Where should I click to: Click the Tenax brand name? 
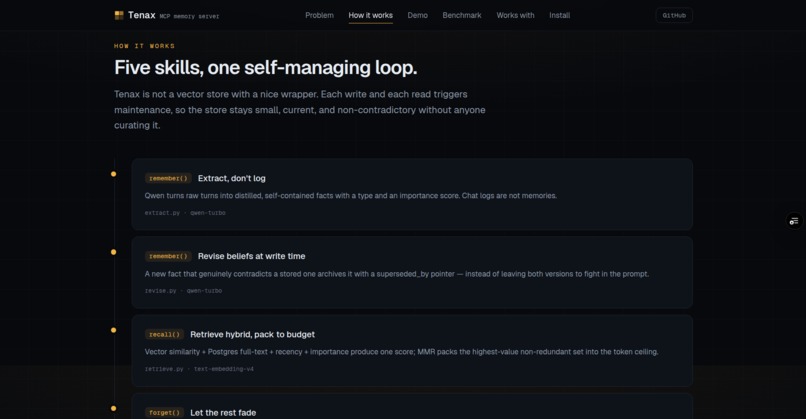pyautogui.click(x=142, y=15)
